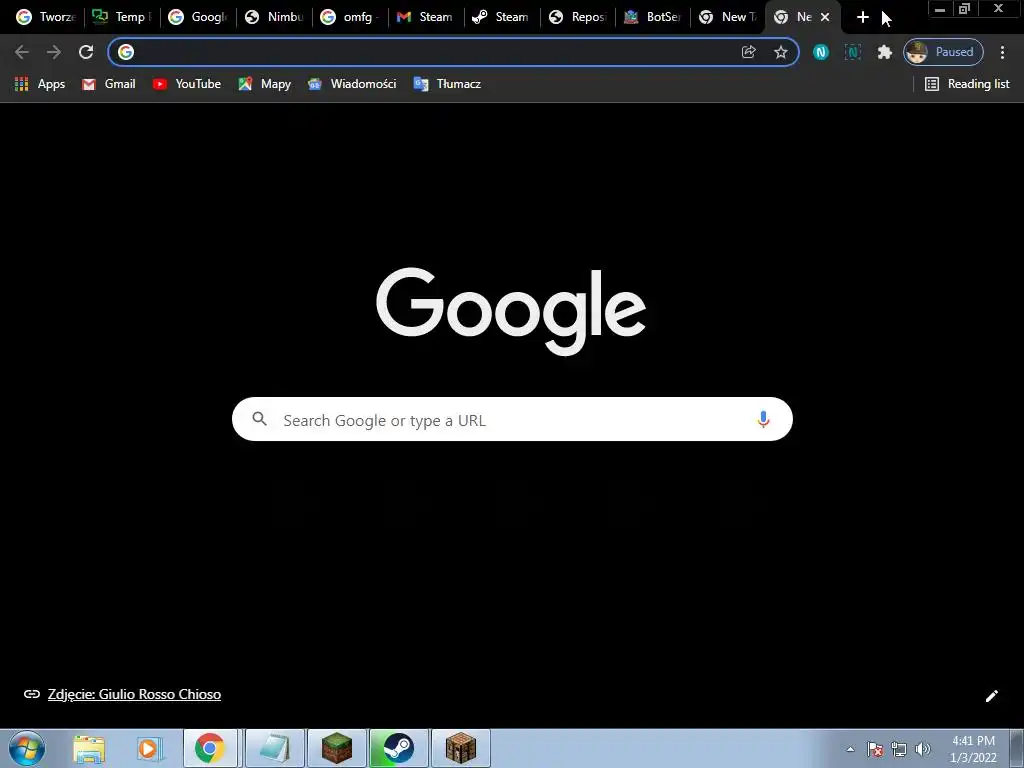Switch to the Tworze tab
This screenshot has height=768, width=1024.
coord(46,17)
